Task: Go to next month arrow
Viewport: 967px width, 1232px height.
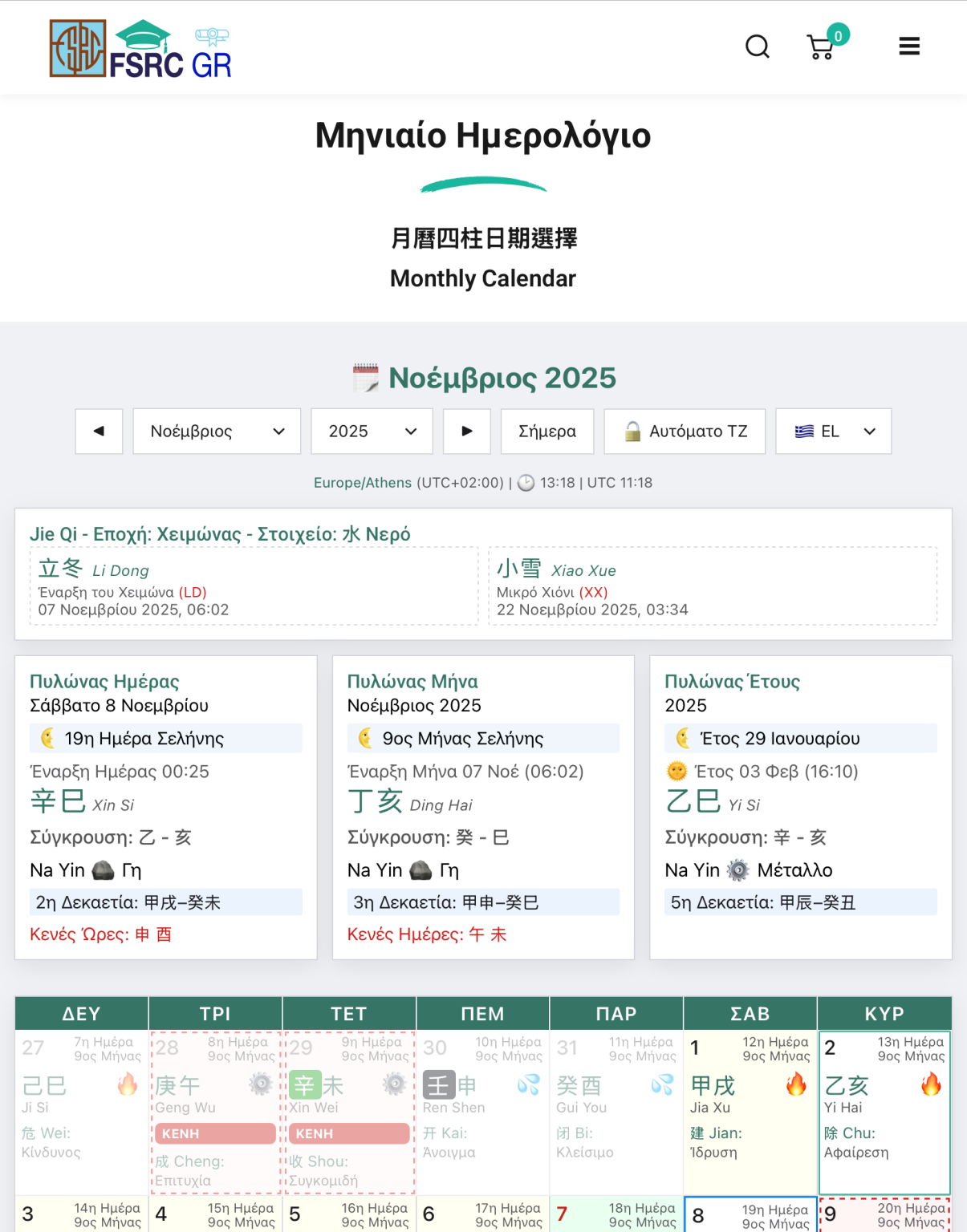Action: click(467, 432)
